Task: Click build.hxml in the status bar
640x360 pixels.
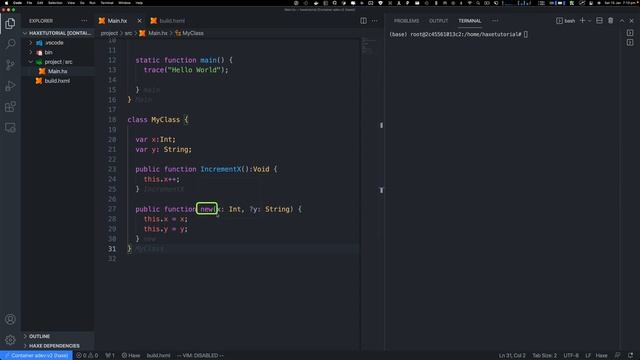Action: pos(158,356)
